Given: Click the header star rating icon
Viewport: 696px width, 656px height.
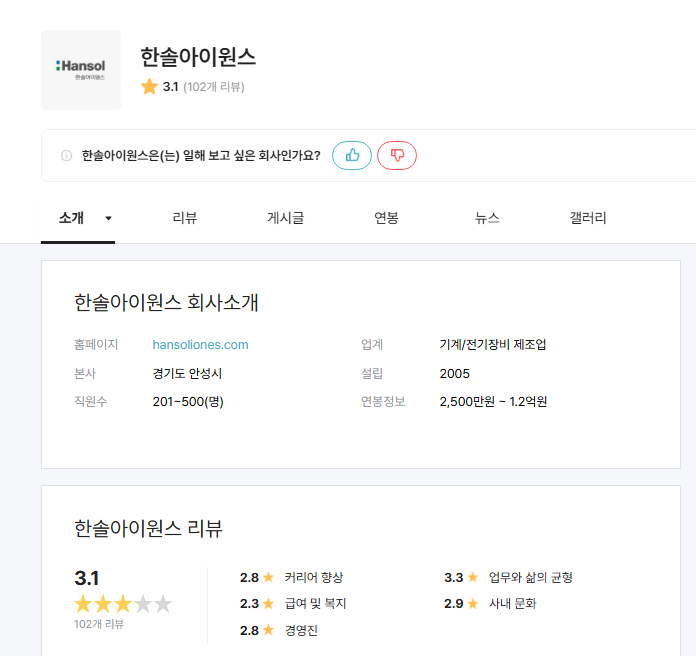Looking at the screenshot, I should (149, 87).
